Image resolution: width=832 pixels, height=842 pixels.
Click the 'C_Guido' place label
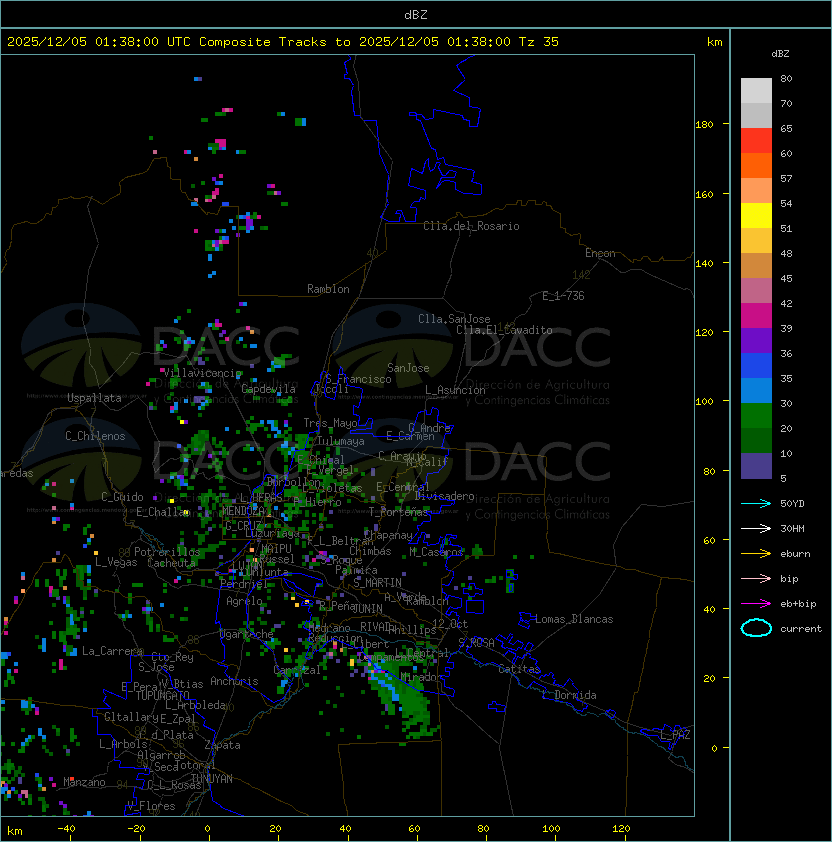coord(122,497)
